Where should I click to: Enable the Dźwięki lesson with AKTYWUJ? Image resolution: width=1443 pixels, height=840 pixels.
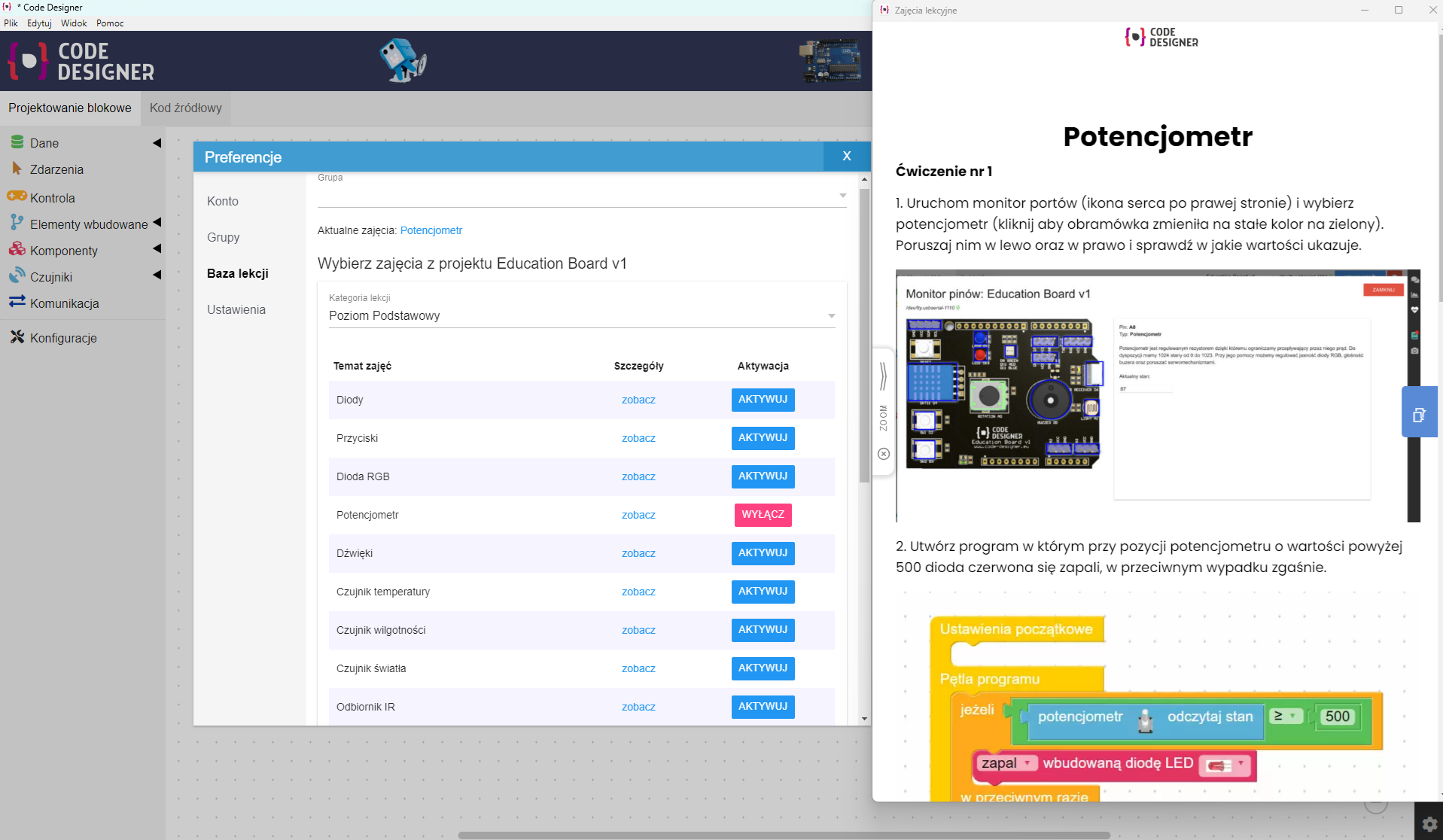763,553
